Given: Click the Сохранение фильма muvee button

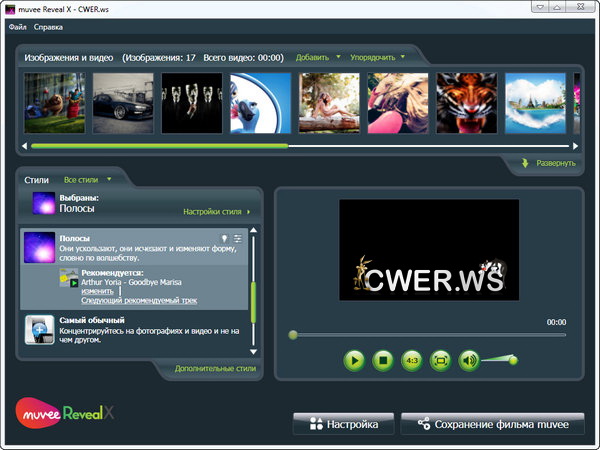Looking at the screenshot, I should point(492,424).
